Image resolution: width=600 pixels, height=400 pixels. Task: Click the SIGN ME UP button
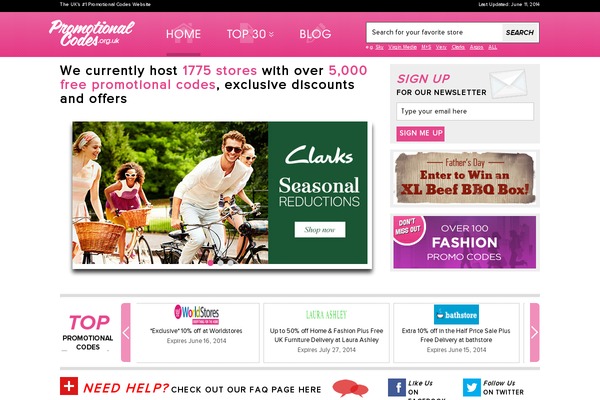pos(421,134)
